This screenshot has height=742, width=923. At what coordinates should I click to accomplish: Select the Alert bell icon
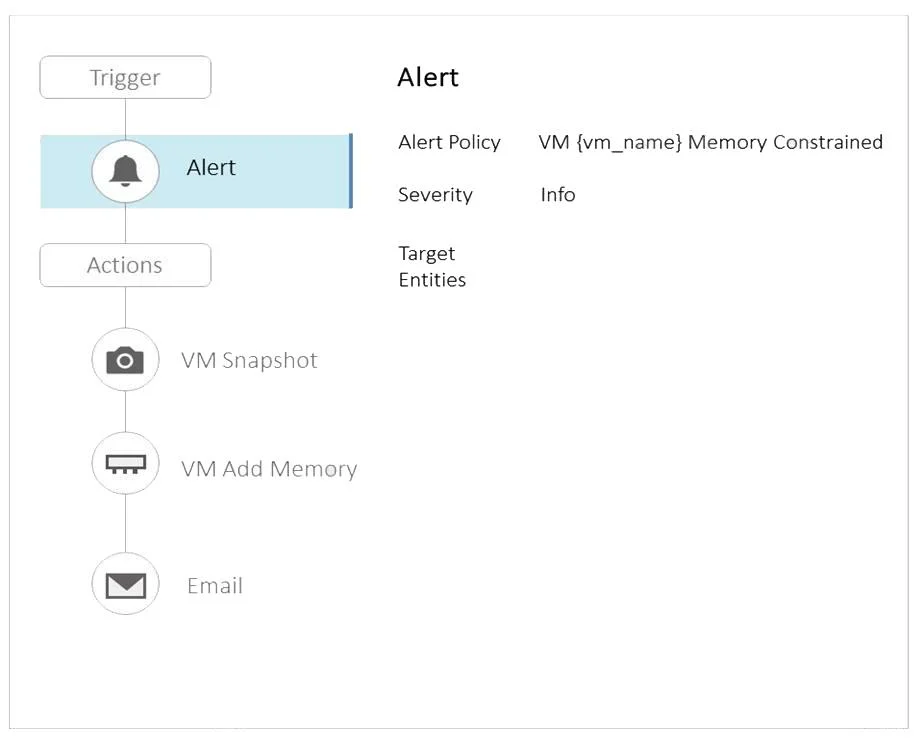click(125, 171)
